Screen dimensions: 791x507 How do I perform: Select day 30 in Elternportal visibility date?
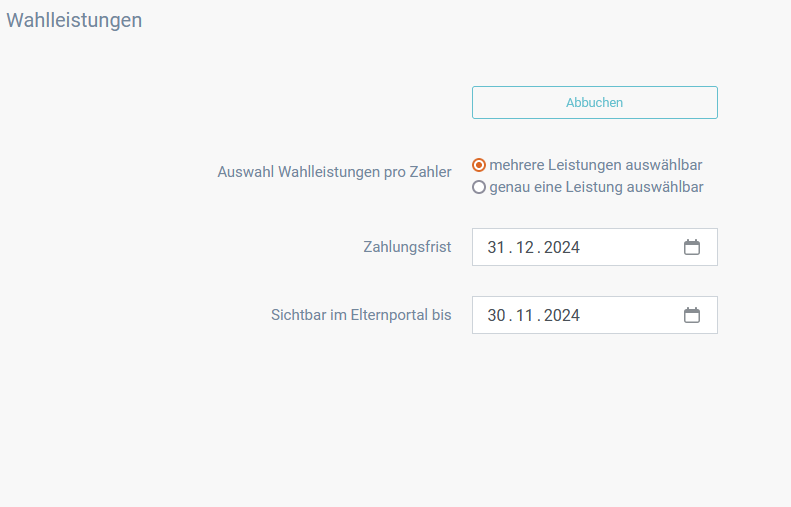click(496, 315)
